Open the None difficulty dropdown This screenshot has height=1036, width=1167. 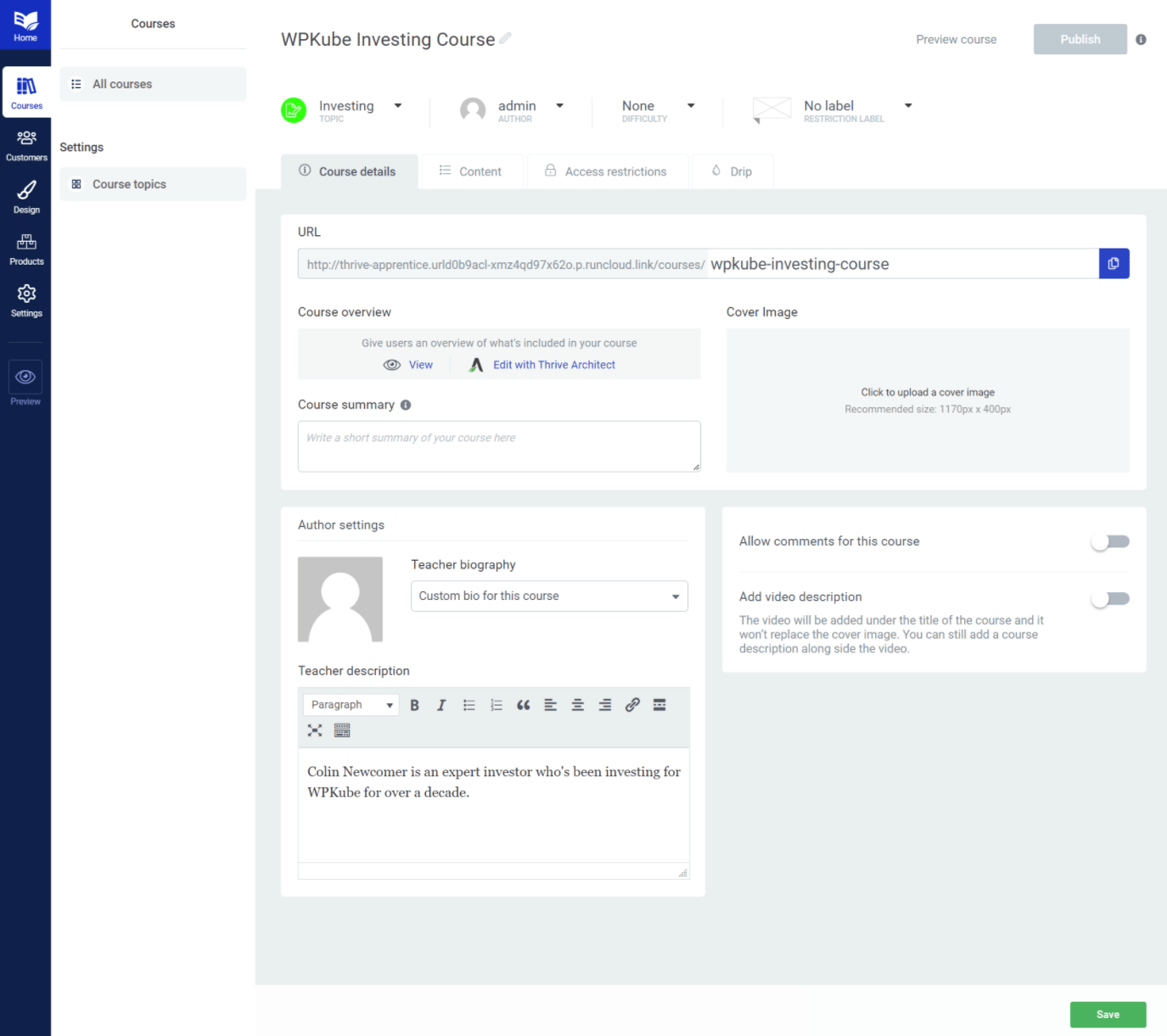point(691,106)
